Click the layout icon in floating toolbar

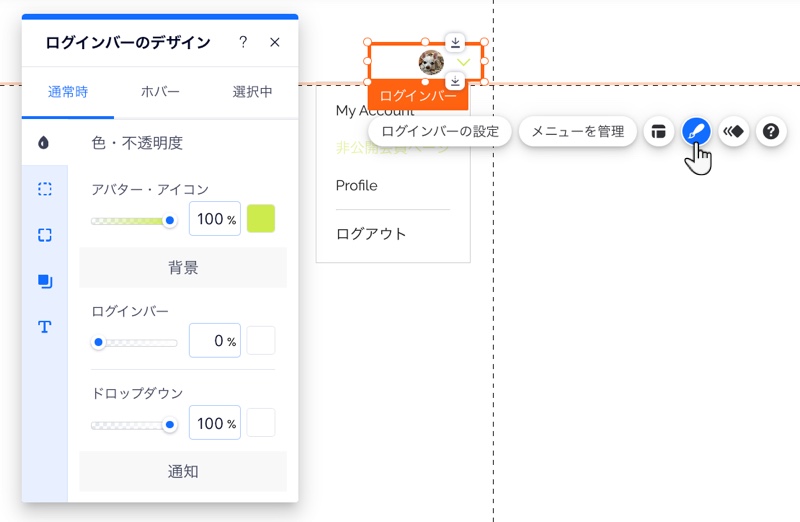coord(659,132)
